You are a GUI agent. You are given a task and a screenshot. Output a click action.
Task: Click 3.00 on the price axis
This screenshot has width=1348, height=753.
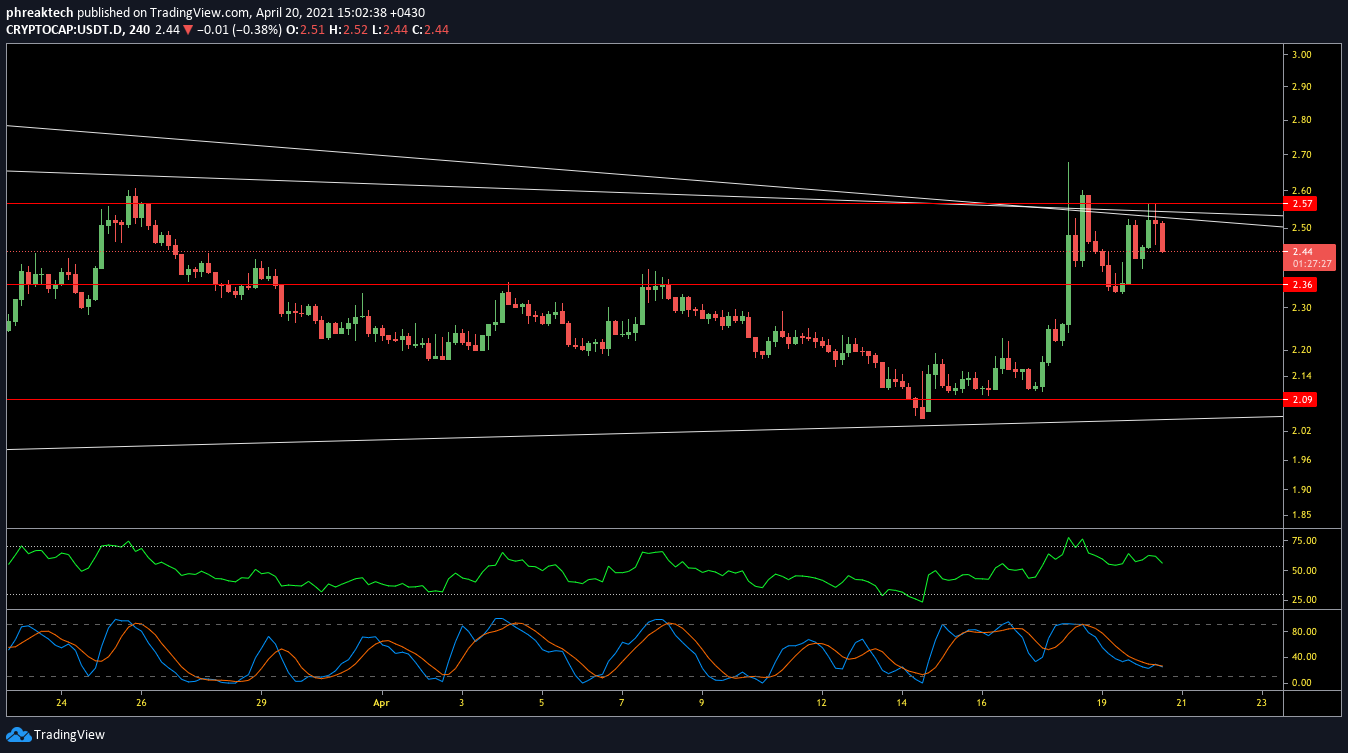coord(1302,55)
